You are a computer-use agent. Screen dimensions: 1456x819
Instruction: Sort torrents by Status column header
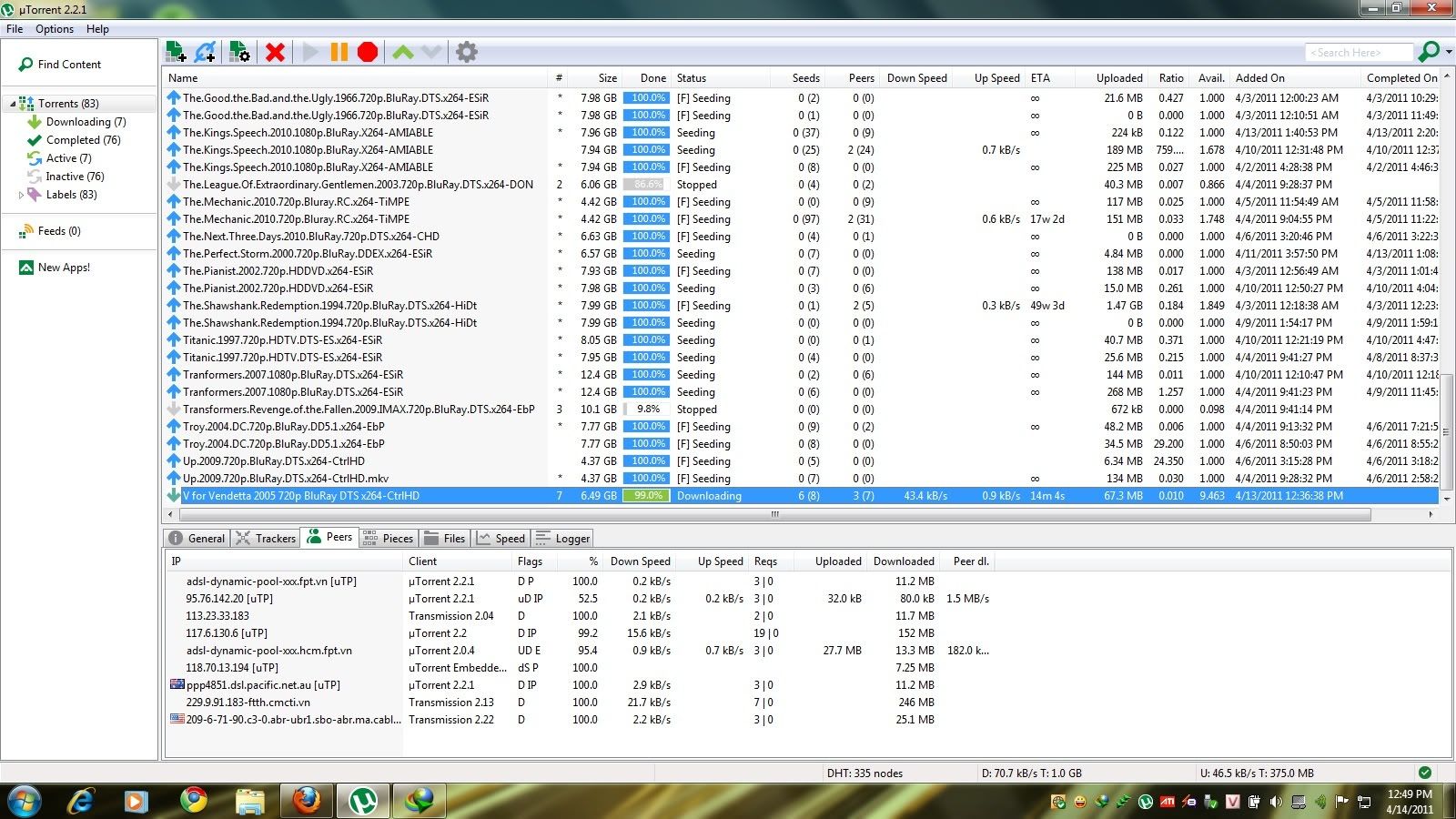[721, 78]
